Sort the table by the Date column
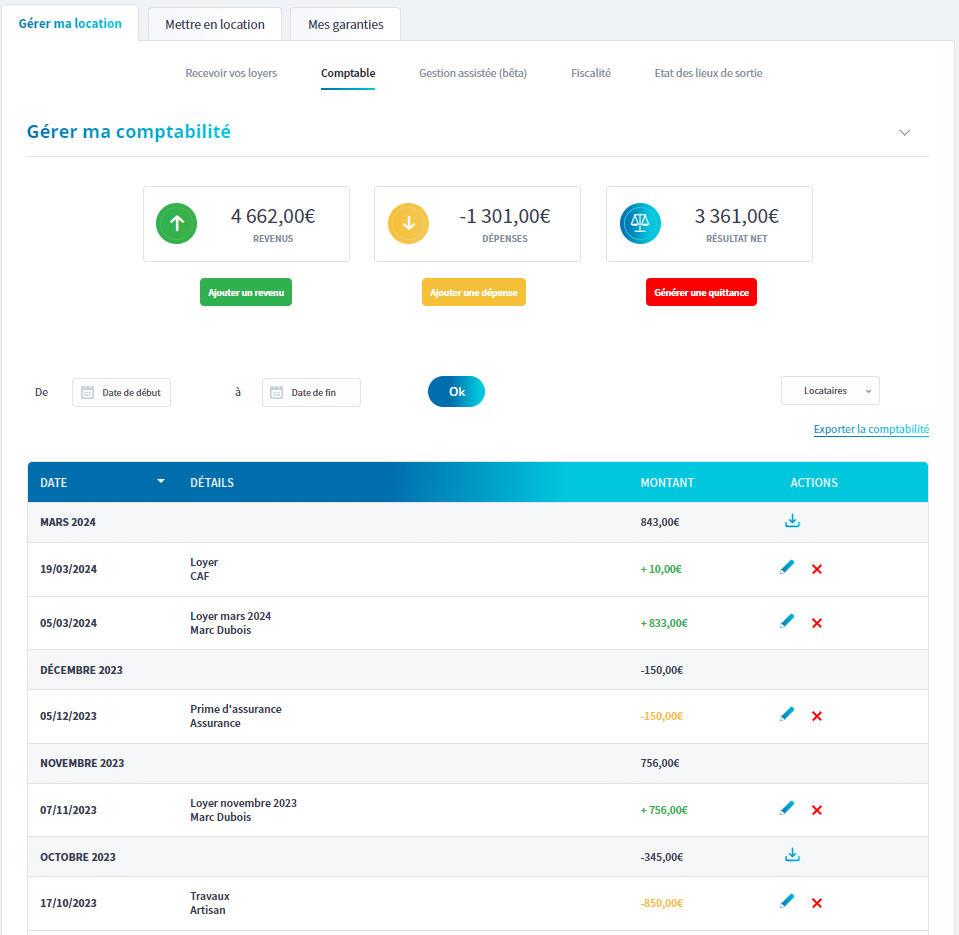The width and height of the screenshot is (959, 935). 161,482
